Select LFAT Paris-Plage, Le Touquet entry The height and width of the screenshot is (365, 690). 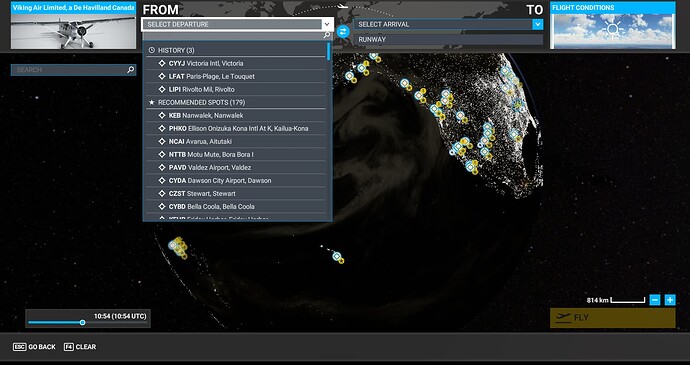pos(236,76)
